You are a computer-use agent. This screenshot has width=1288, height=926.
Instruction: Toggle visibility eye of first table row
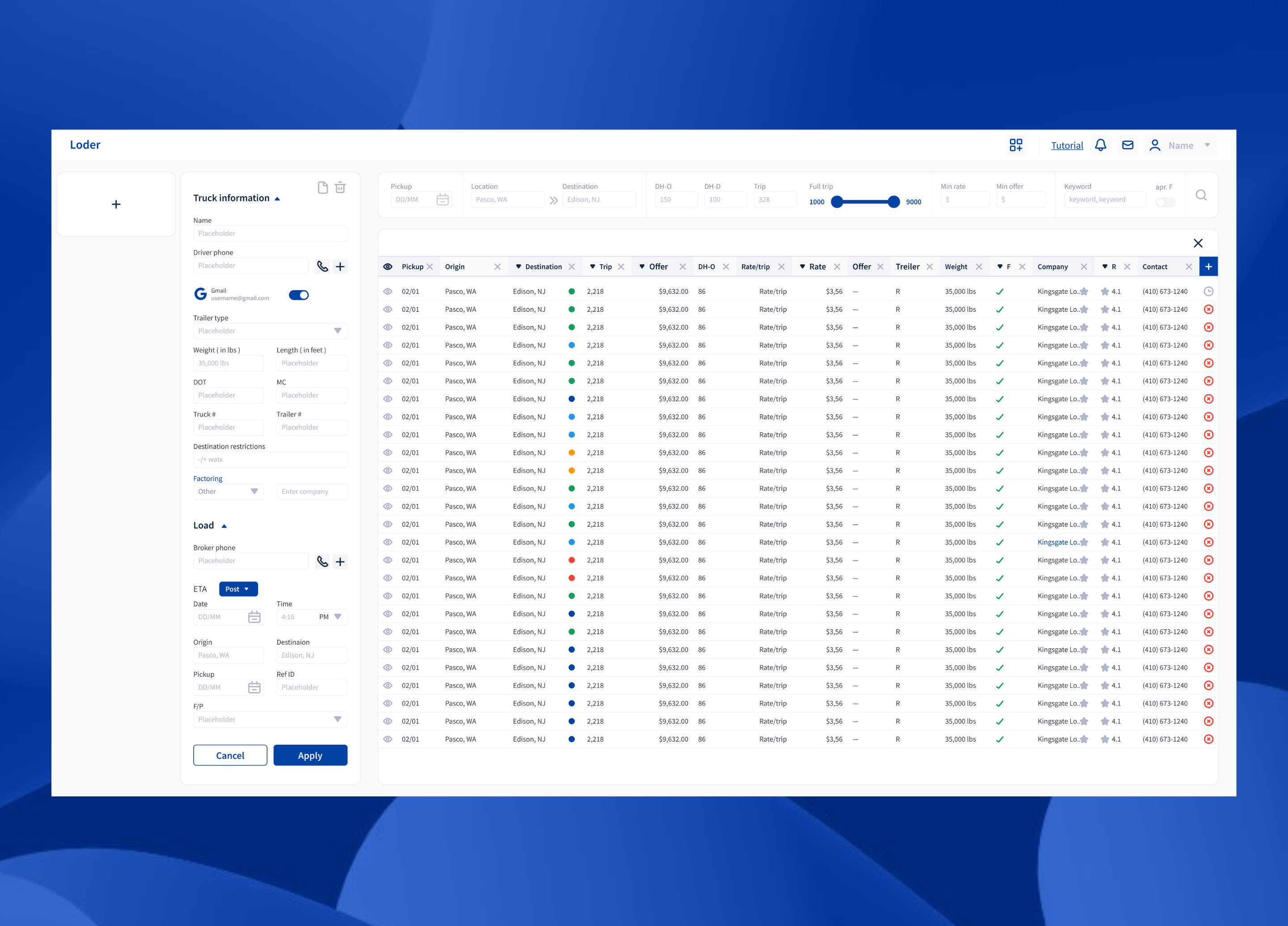point(388,291)
